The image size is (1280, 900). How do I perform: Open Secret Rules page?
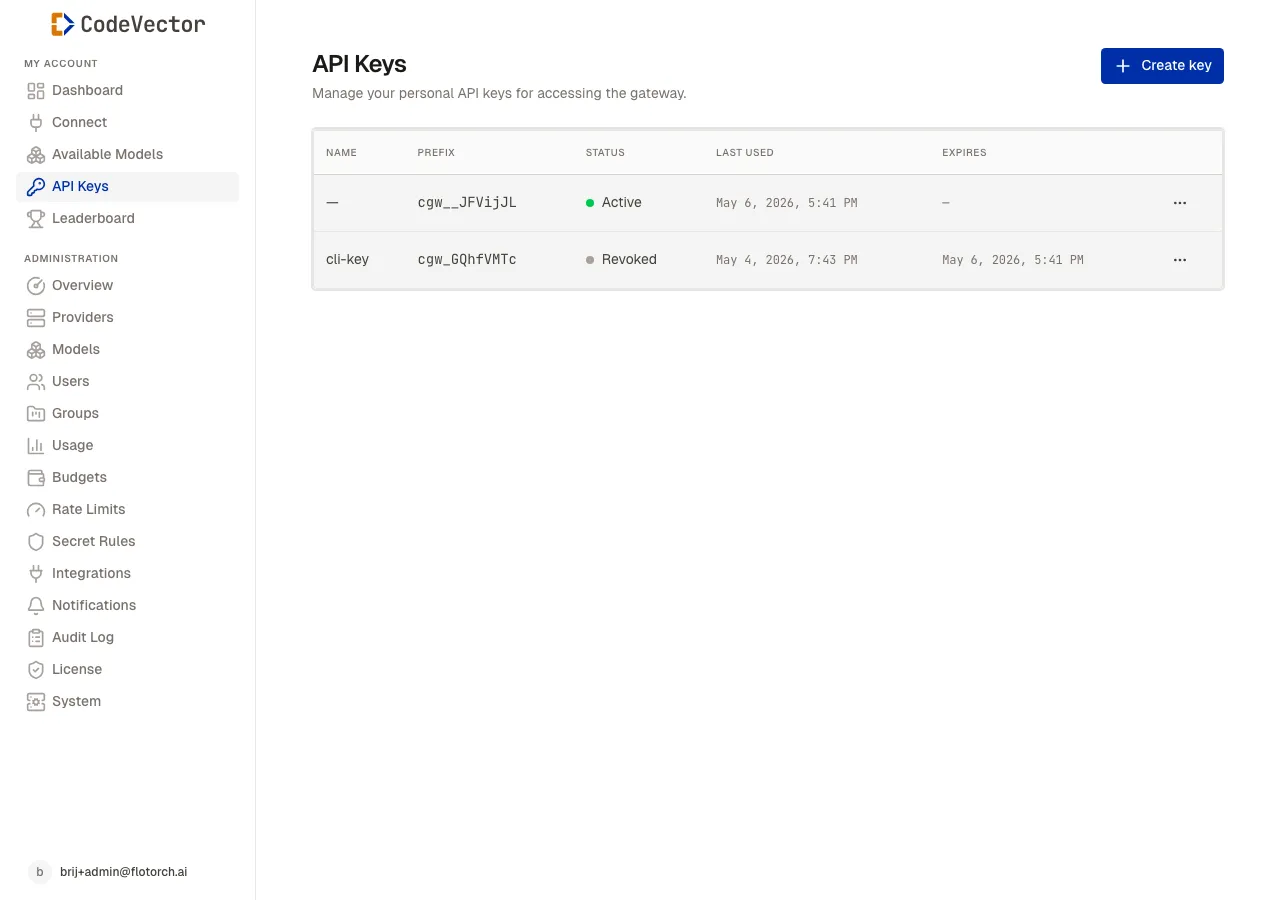click(x=128, y=542)
